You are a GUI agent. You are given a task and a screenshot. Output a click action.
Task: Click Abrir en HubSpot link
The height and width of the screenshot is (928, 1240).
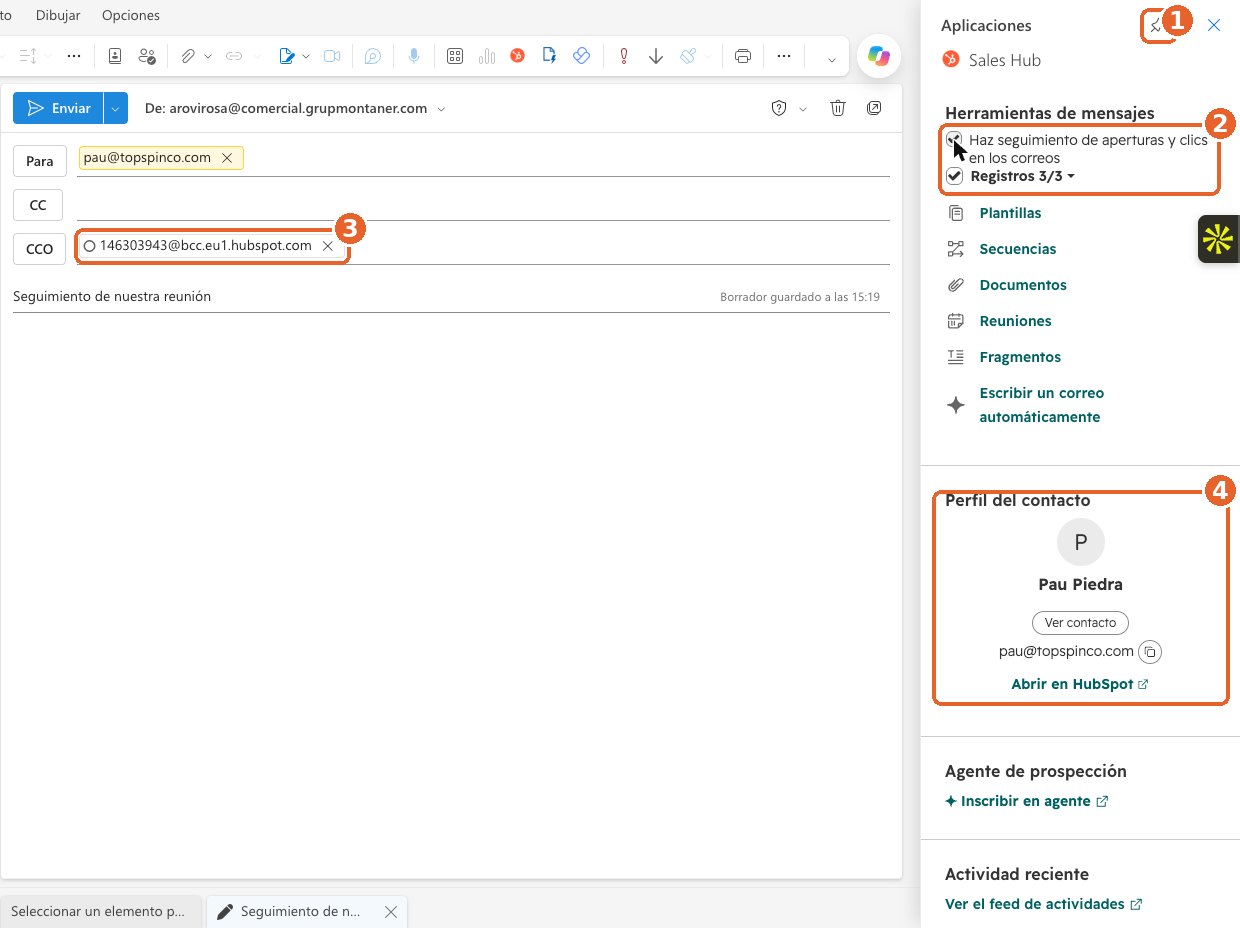[1080, 685]
